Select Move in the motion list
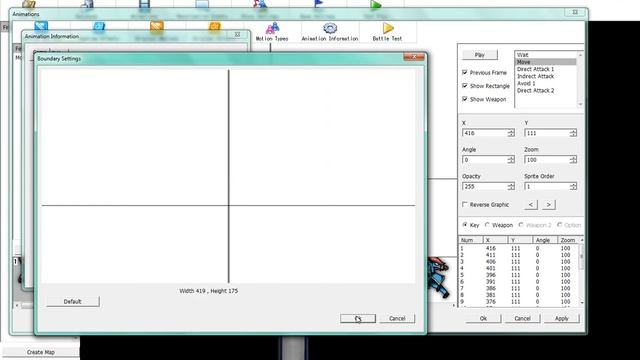Viewport: 640px width, 360px height. click(546, 62)
